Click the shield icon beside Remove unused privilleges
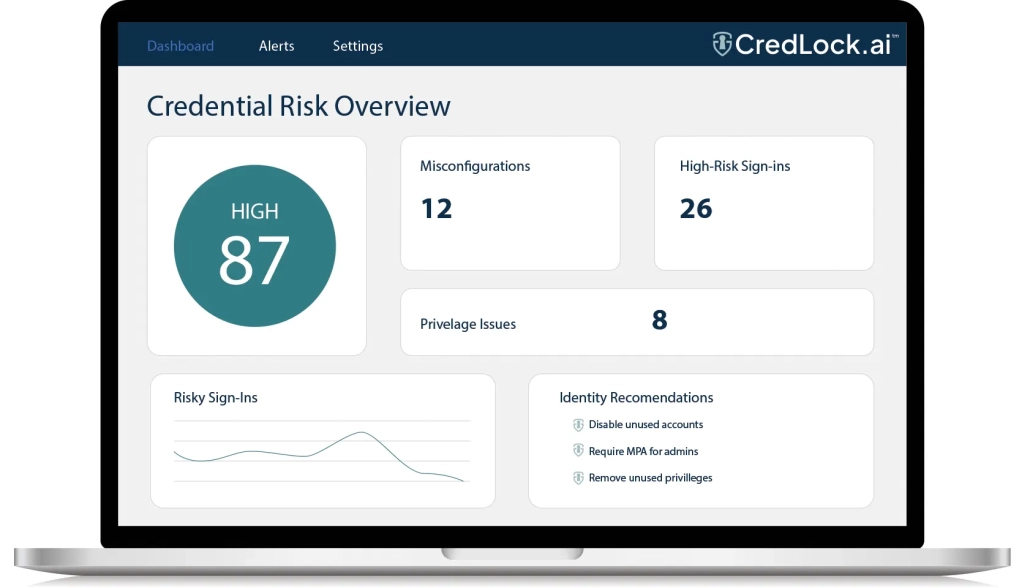1030x588 pixels. [578, 478]
